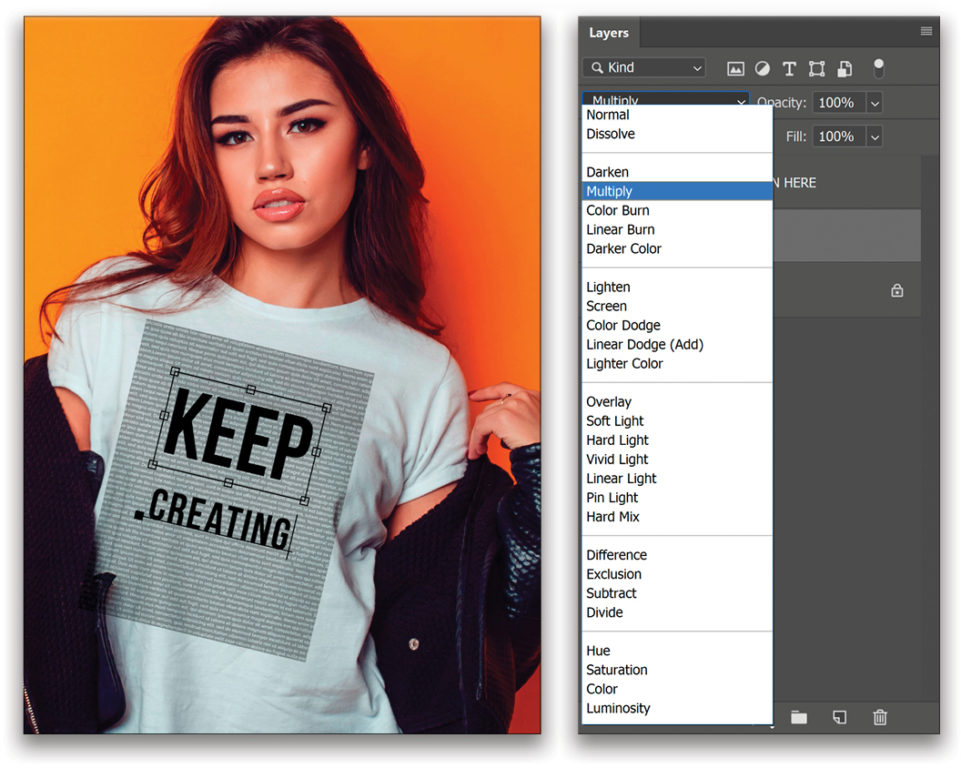Screen dimensions: 961x768
Task: Delete the layer using trash icon
Action: (x=880, y=717)
